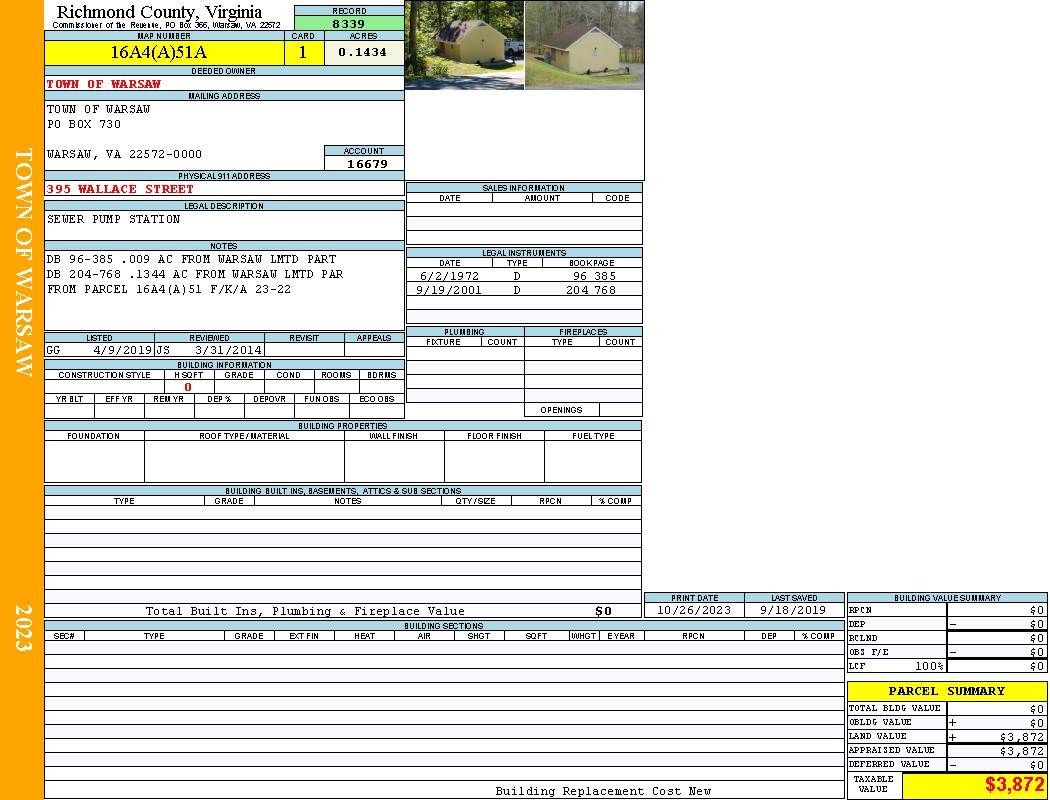This screenshot has width=1050, height=800.
Task: Select the acres value 0.1434
Action: pos(362,53)
